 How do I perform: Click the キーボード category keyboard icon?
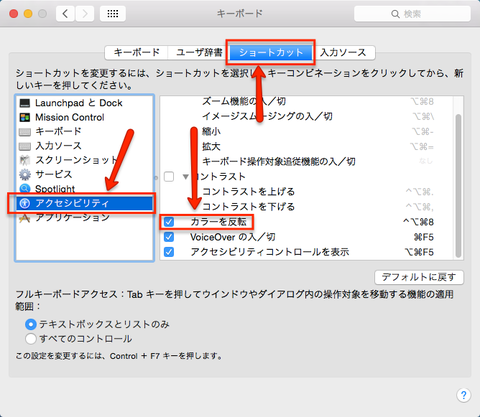(x=25, y=132)
